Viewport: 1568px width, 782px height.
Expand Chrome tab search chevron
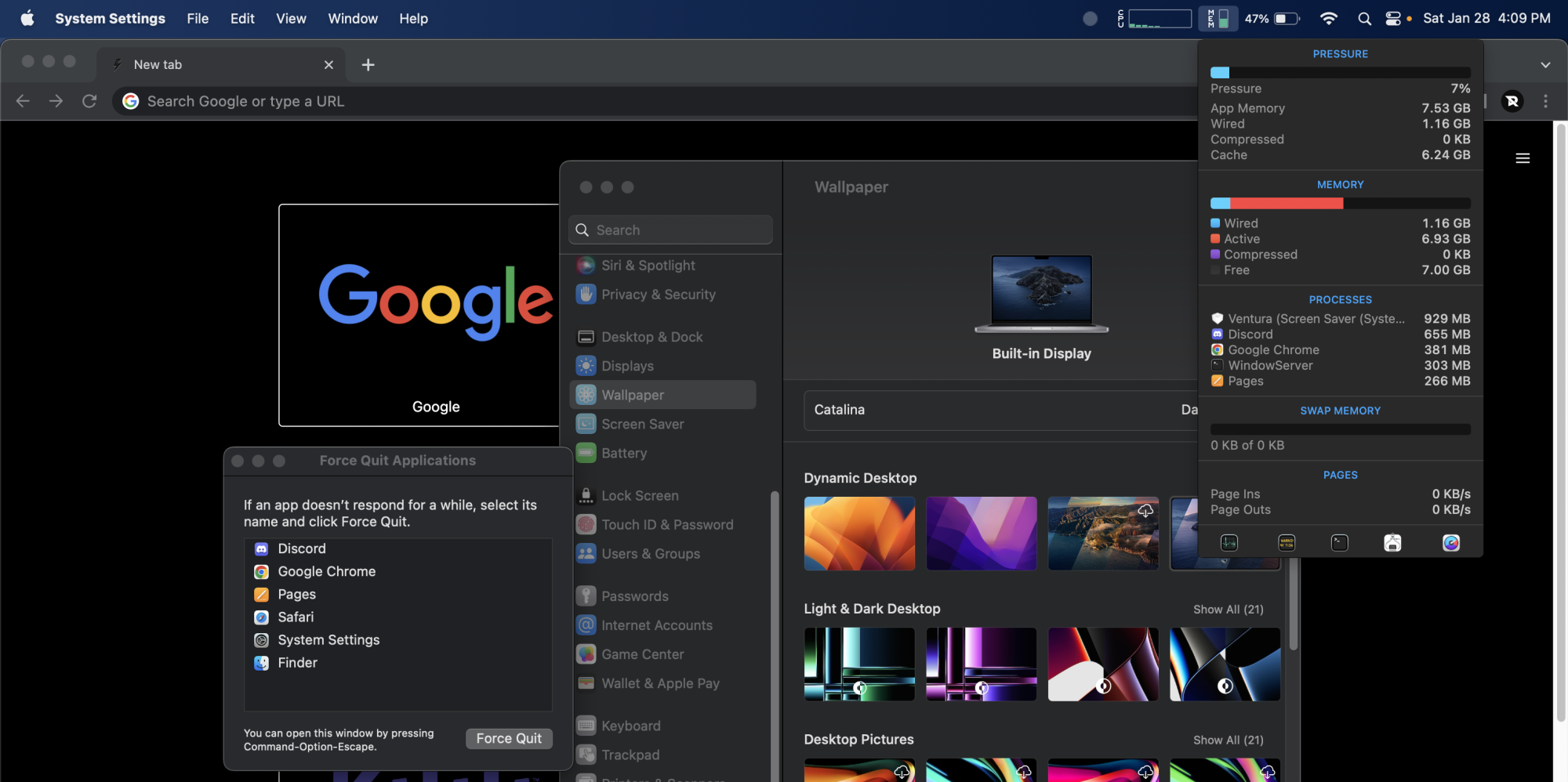1545,65
